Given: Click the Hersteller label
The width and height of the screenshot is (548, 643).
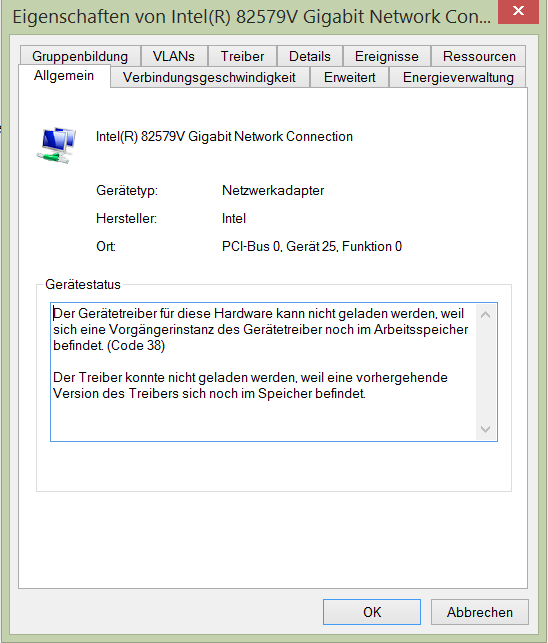Looking at the screenshot, I should pos(126,218).
